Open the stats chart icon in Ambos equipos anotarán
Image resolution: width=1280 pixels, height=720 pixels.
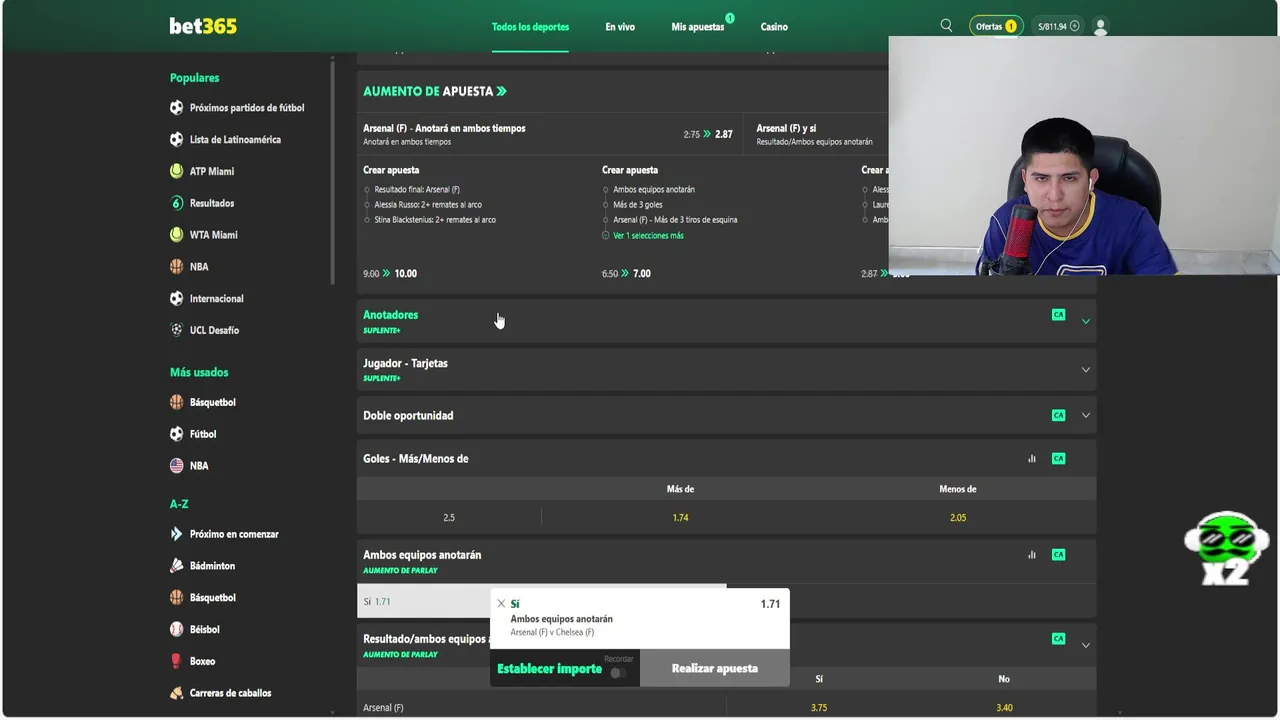1032,555
